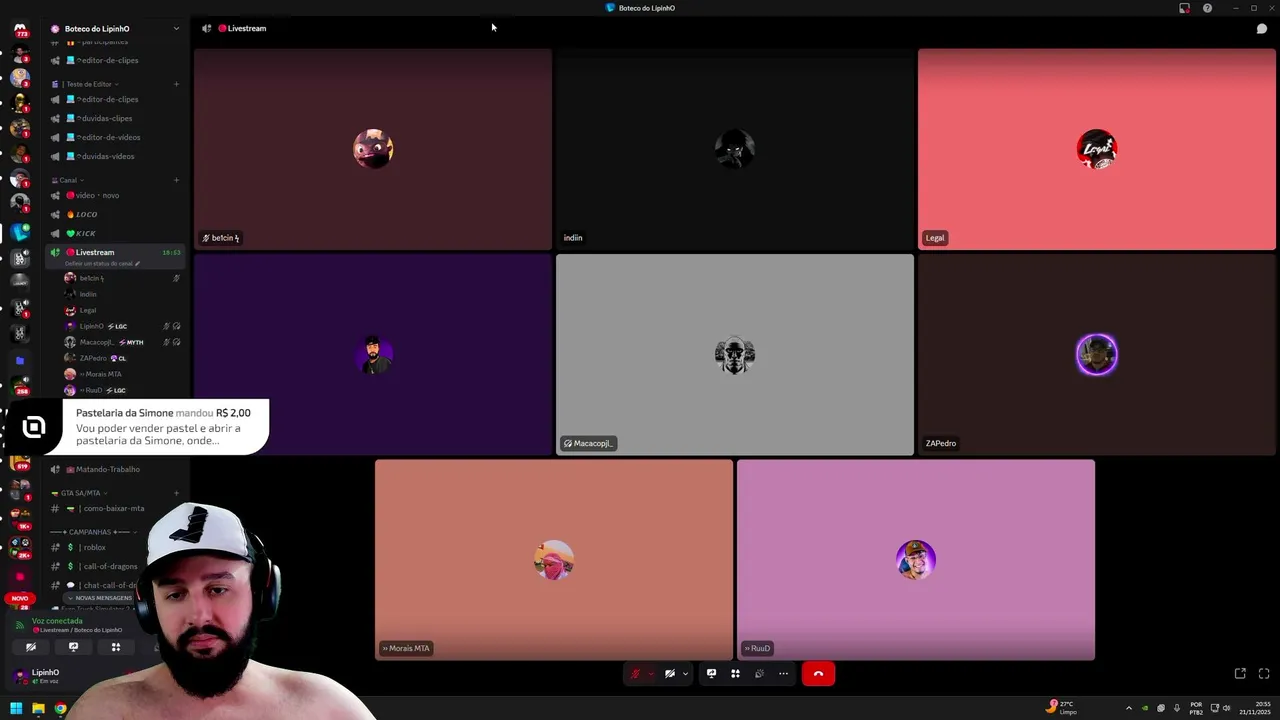Focus Macacopjl_ video tile
The image size is (1280, 720).
[x=735, y=354]
